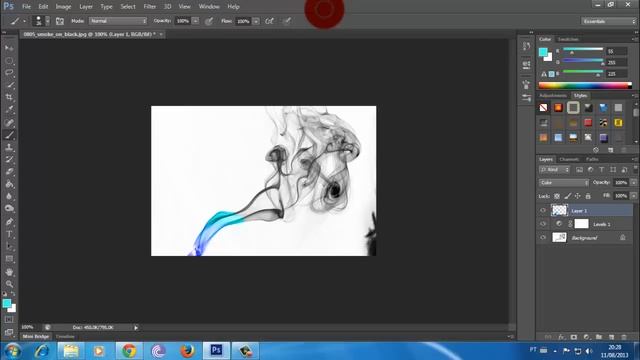Select the Dodge tool
640x360 pixels.
pos(9,209)
